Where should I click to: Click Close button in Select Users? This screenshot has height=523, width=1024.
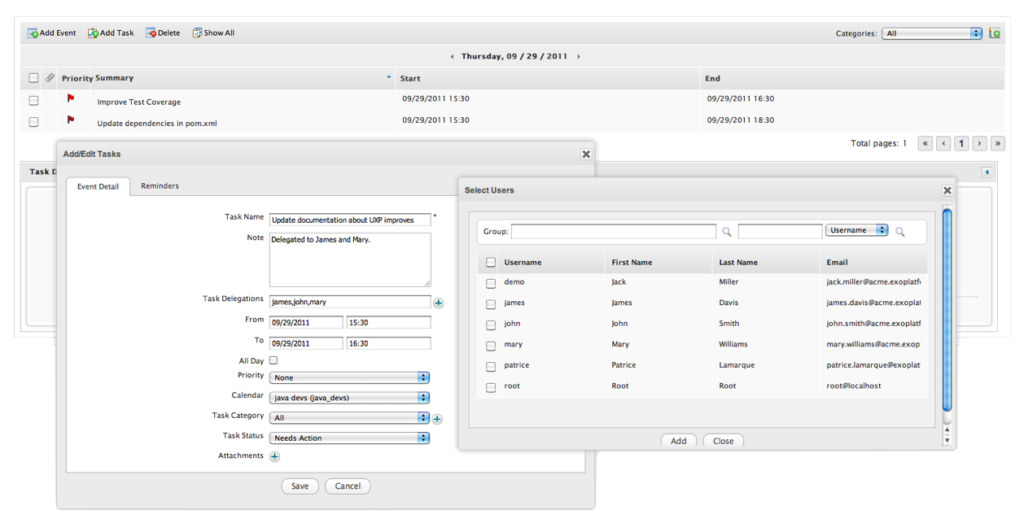click(723, 441)
